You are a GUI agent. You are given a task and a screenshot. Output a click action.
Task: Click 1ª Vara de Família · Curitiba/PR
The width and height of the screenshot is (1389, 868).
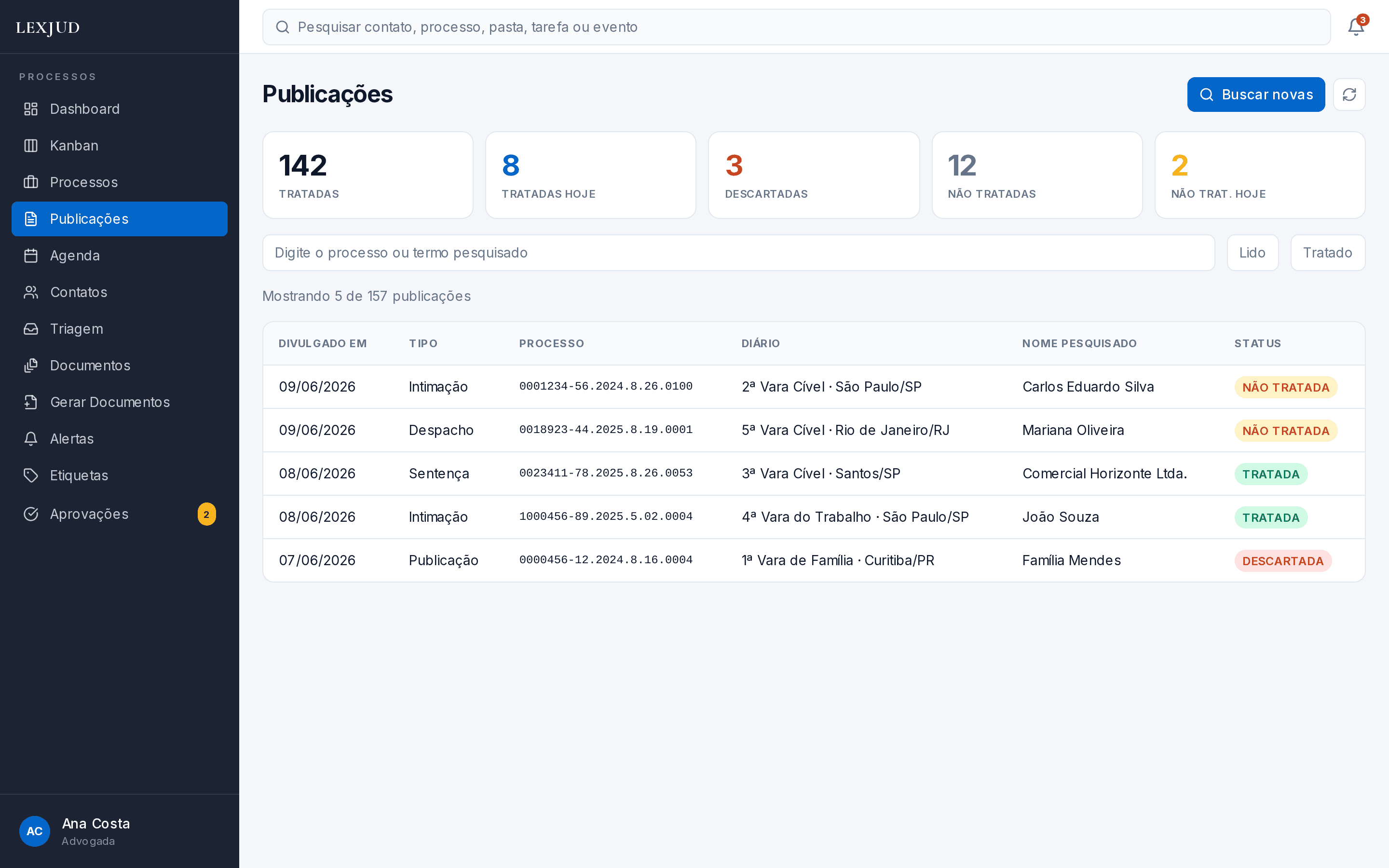838,560
